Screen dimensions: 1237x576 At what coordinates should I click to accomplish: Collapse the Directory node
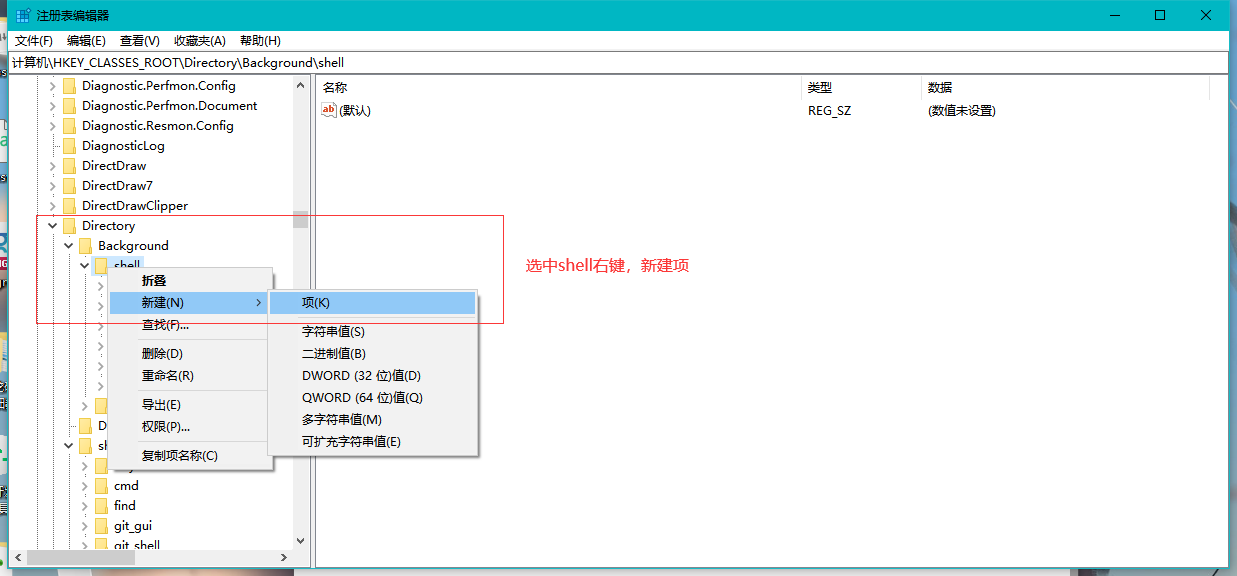coord(53,226)
